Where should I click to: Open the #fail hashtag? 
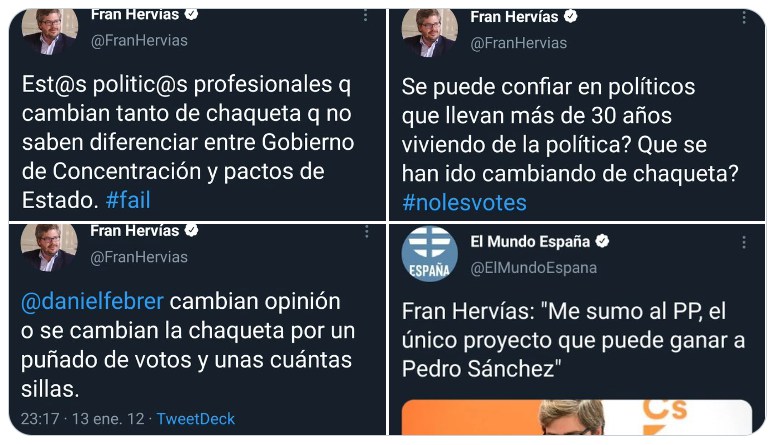[x=128, y=200]
